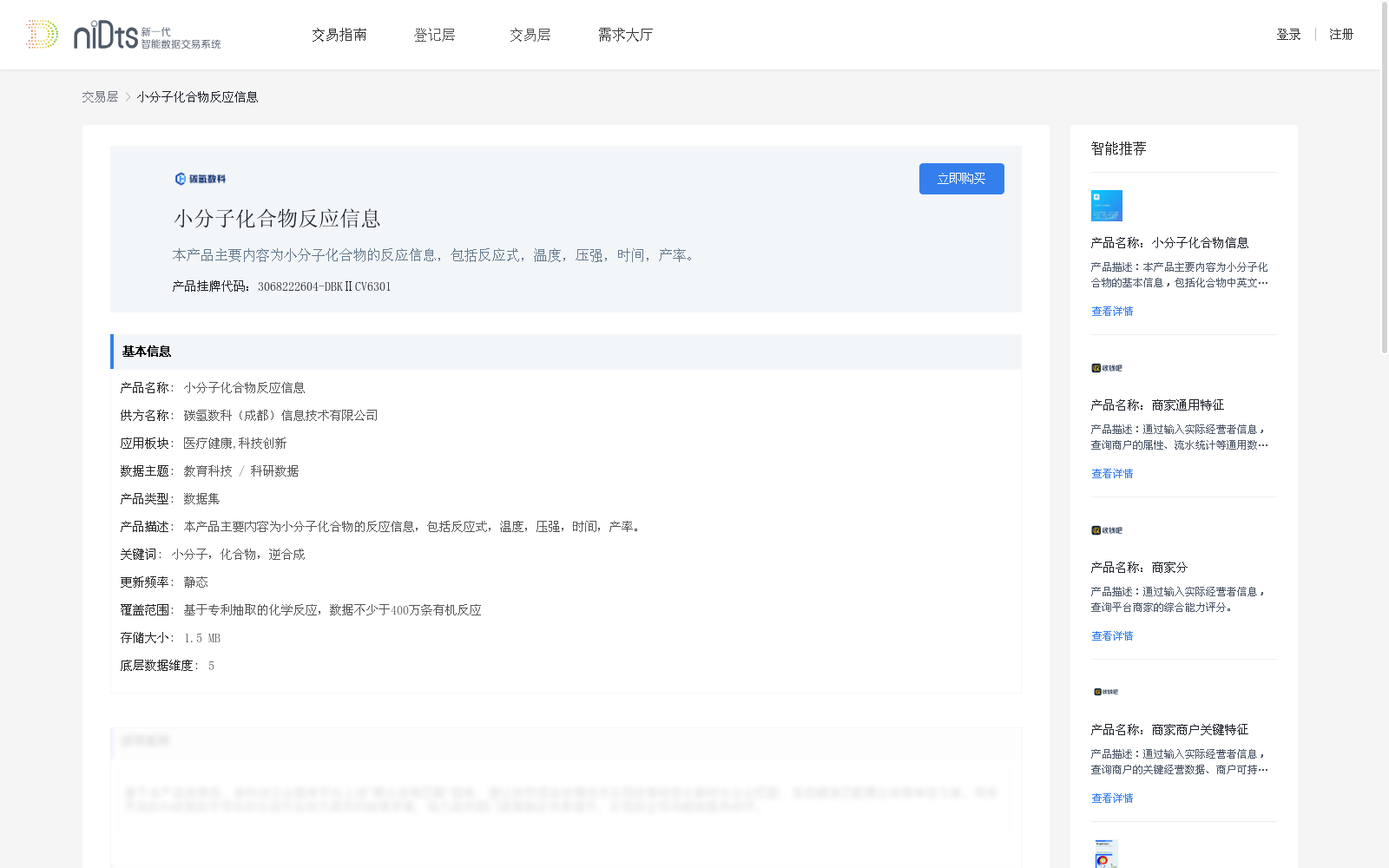Image resolution: width=1389 pixels, height=868 pixels.
Task: Click the 数据集 product type value
Action: [x=201, y=499]
